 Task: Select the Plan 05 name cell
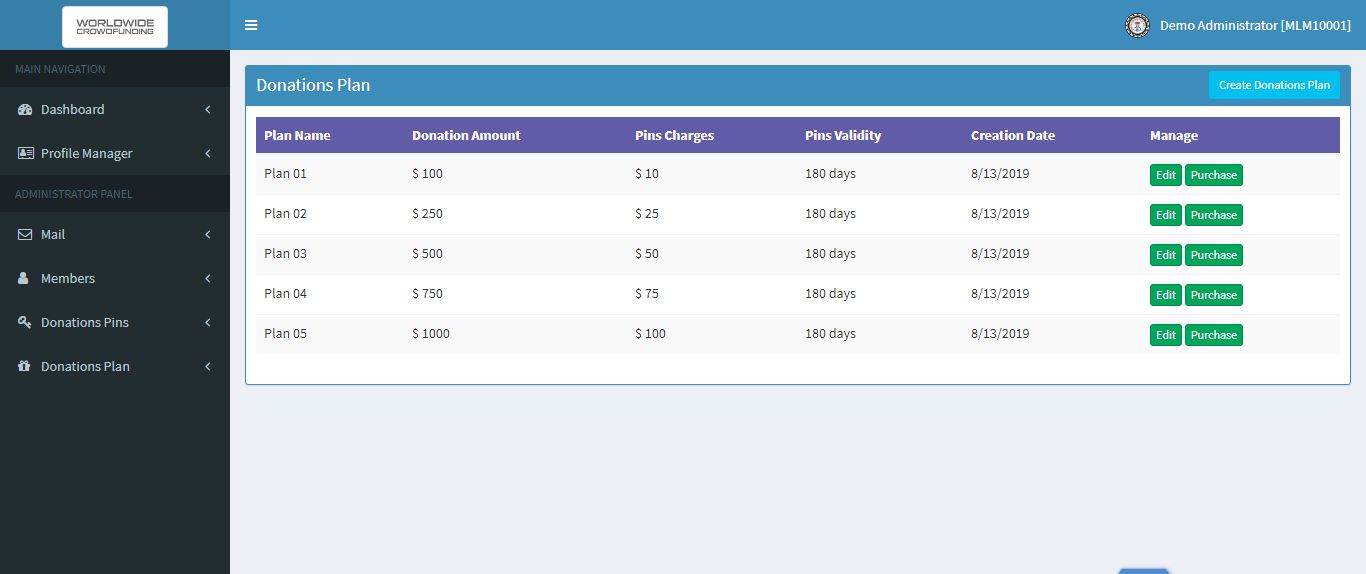pos(285,333)
